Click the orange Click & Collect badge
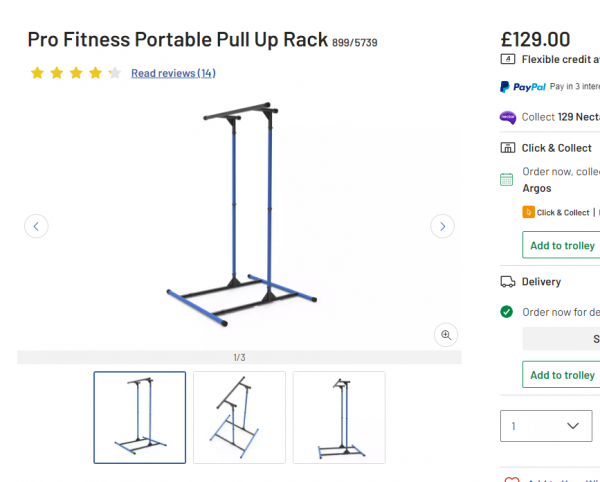Viewport: 600px width, 482px height. click(x=528, y=212)
